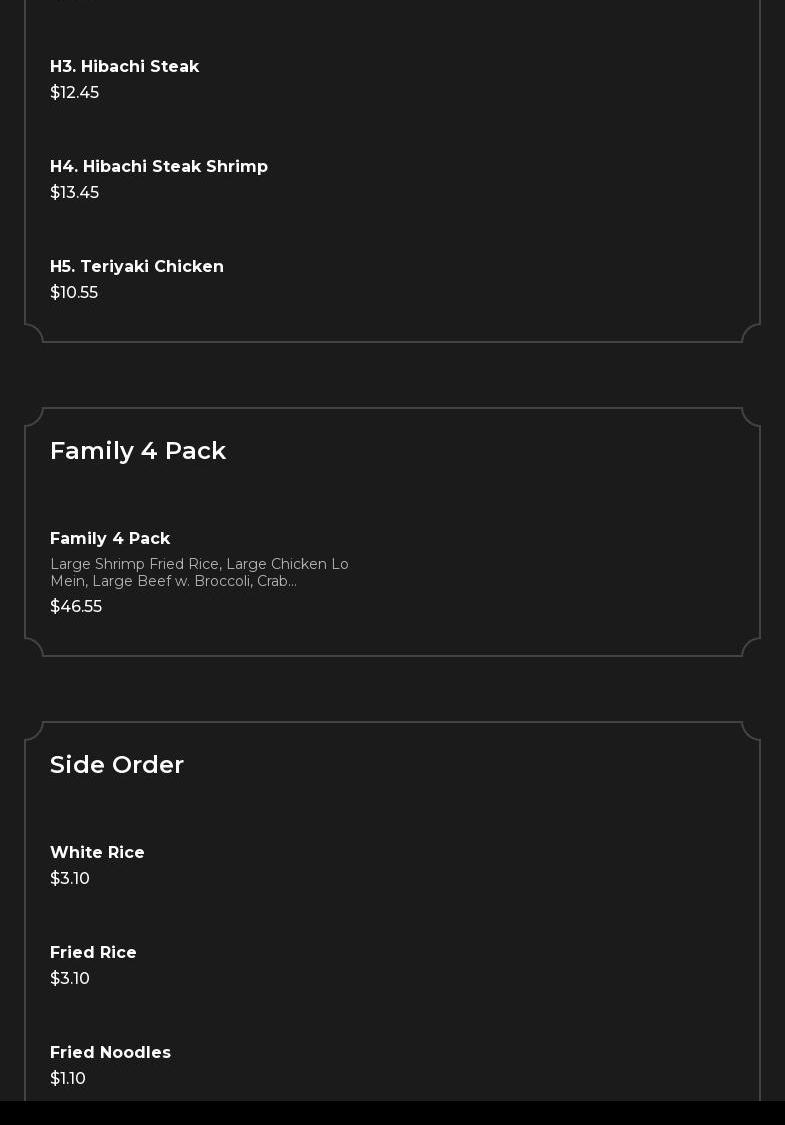Pick the Fried Rice side order

click(93, 953)
